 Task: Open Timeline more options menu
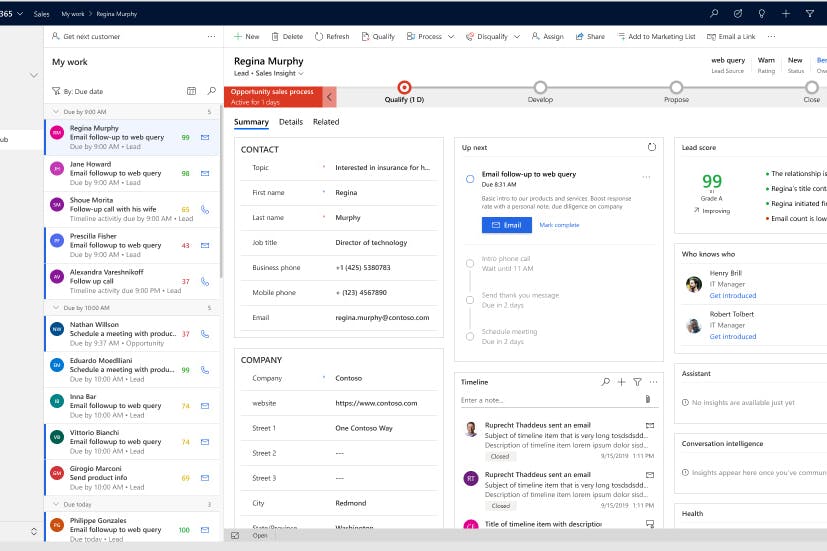653,382
